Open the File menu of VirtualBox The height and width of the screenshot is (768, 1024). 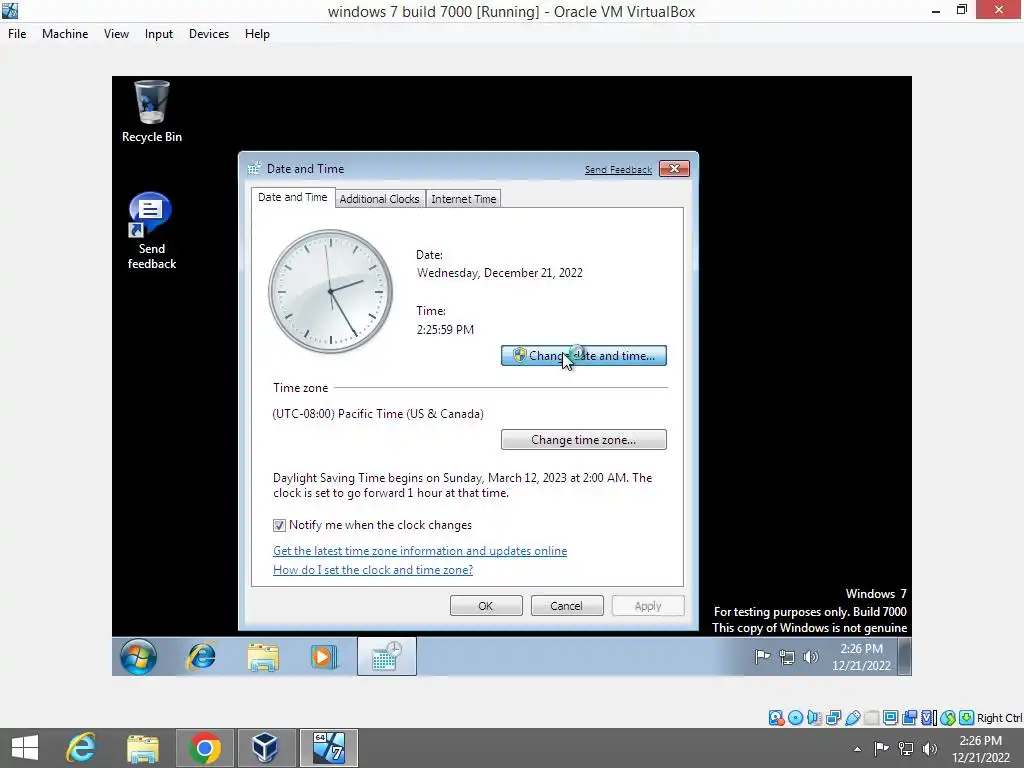(x=17, y=34)
